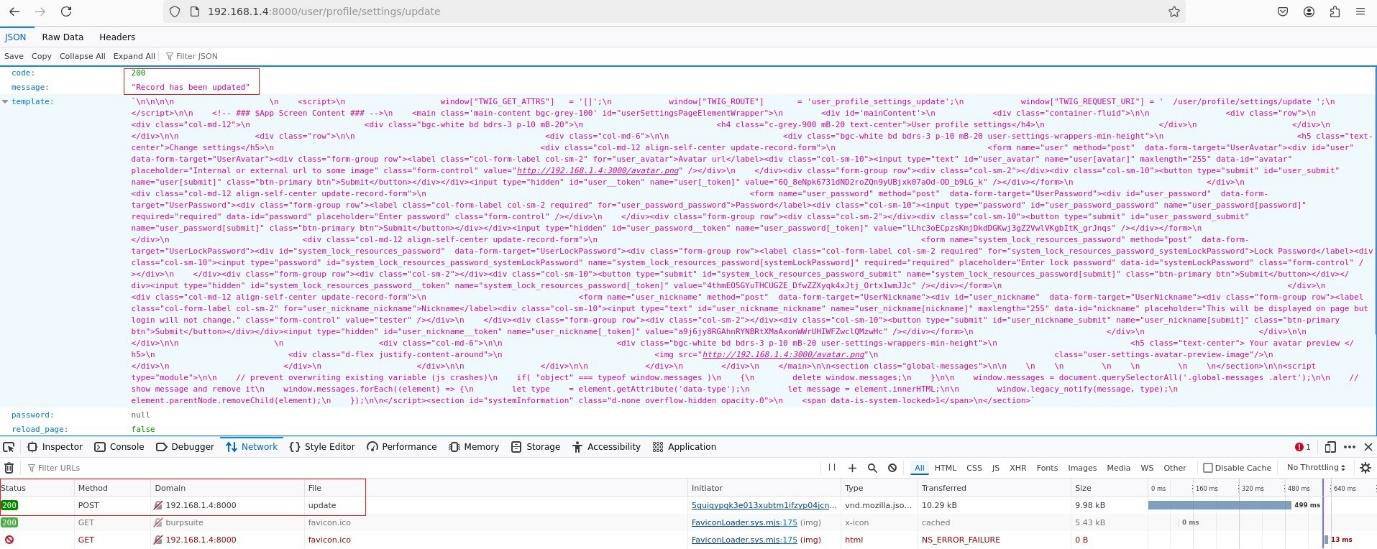Screen dimensions: 1377x549
Task: Open the Debugger panel
Action: tap(185, 447)
